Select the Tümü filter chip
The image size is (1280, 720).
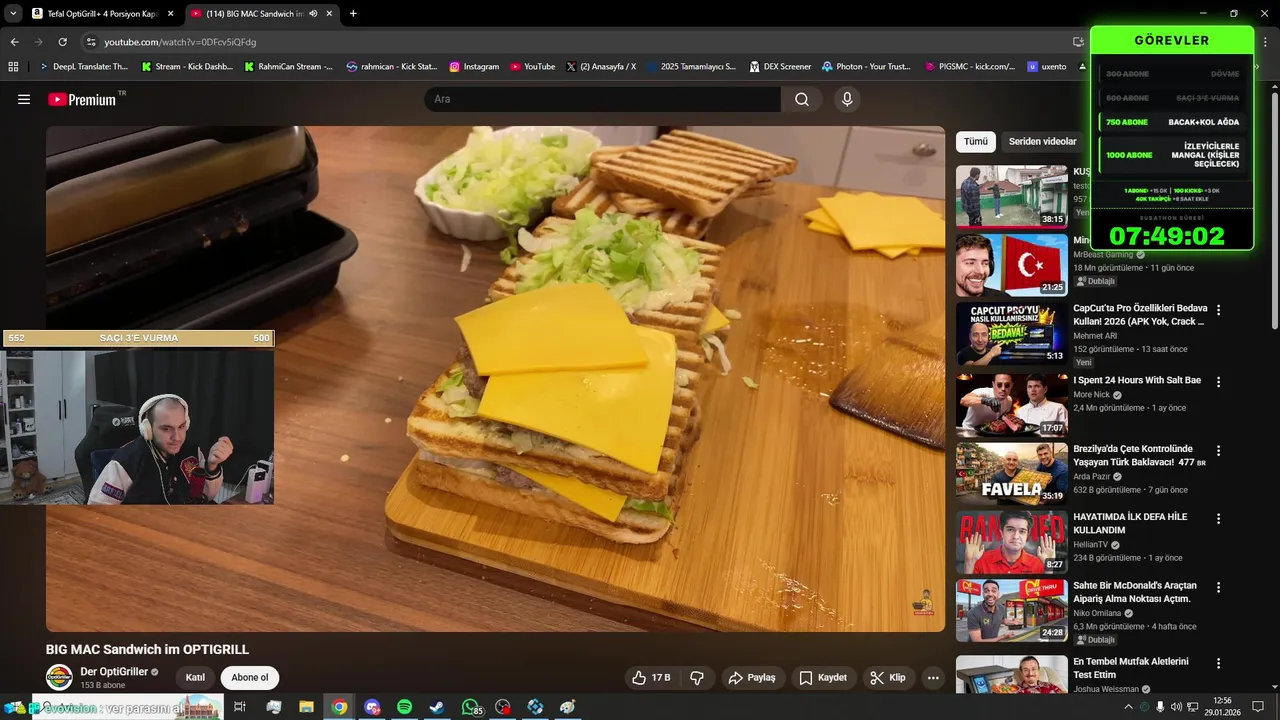tap(975, 142)
